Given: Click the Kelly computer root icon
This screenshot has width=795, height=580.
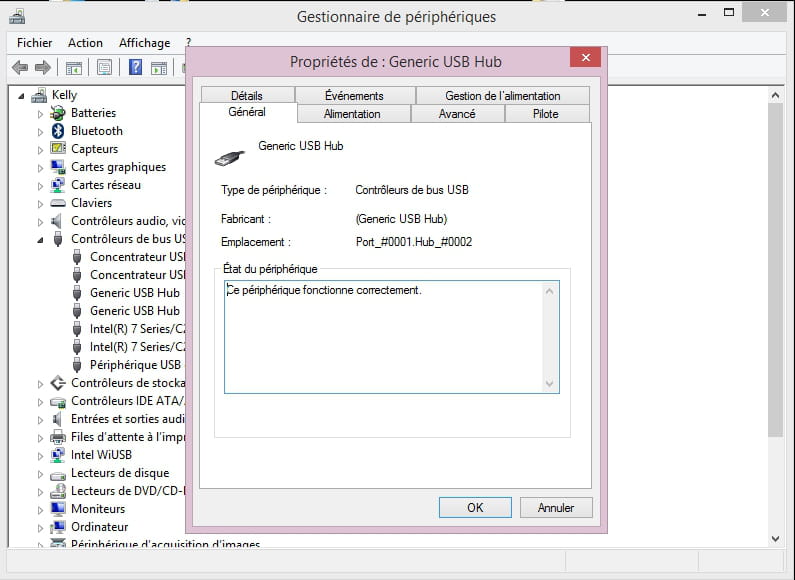Looking at the screenshot, I should coord(39,95).
